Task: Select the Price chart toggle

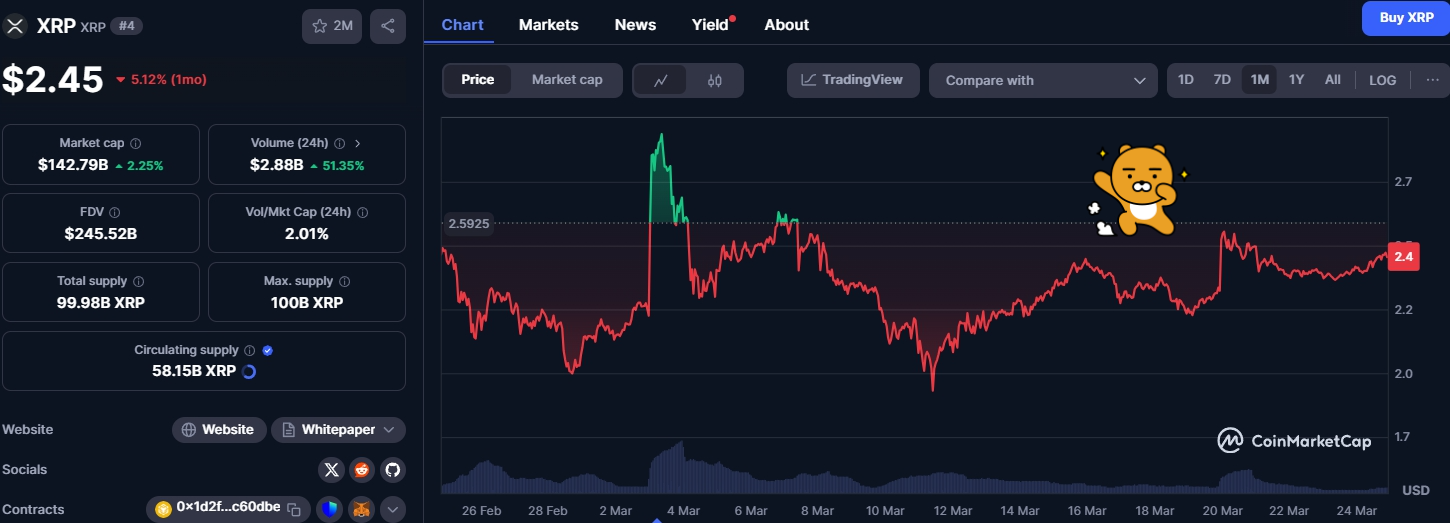Action: (x=478, y=80)
